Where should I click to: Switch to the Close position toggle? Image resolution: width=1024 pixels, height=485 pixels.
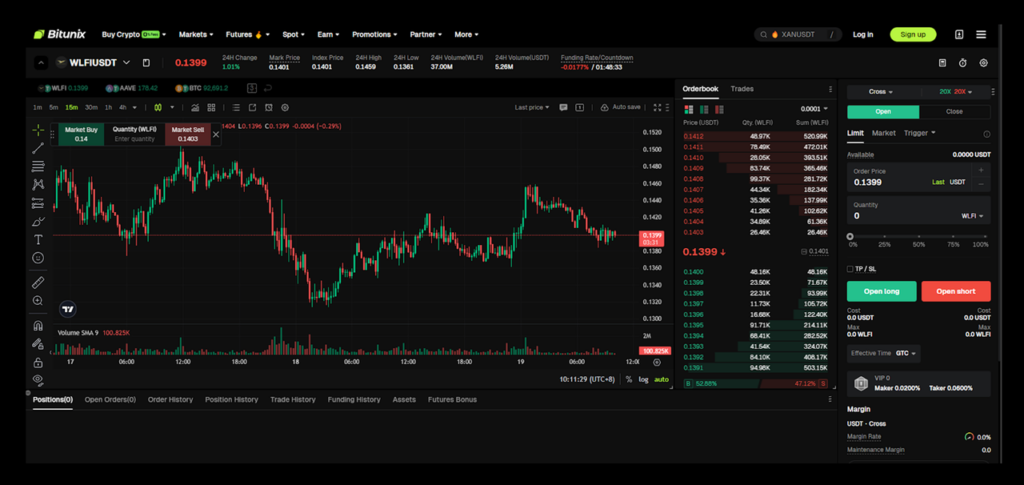pyautogui.click(x=954, y=112)
